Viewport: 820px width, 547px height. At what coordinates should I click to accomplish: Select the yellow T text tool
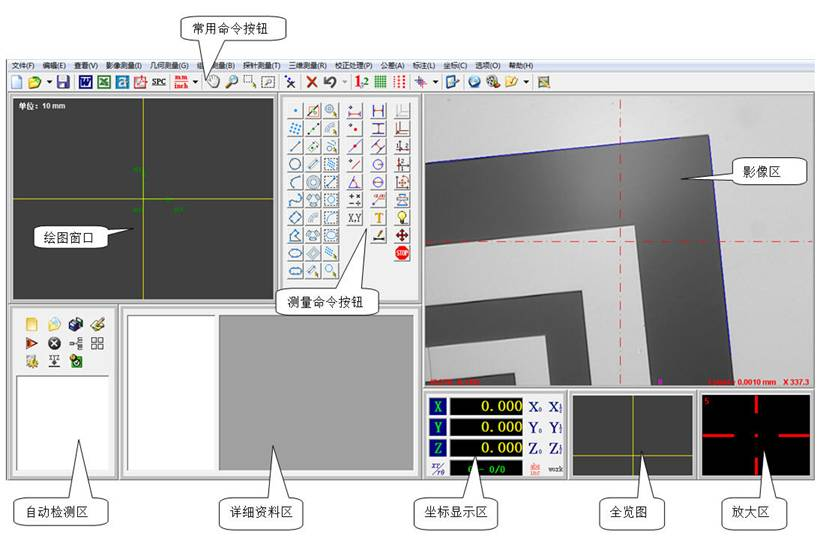coord(378,217)
